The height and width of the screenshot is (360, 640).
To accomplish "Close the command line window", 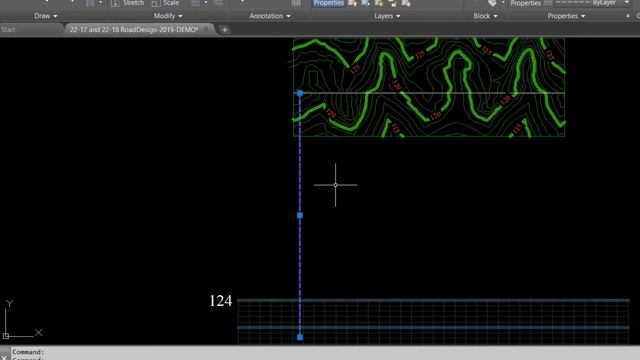I will (4, 357).
